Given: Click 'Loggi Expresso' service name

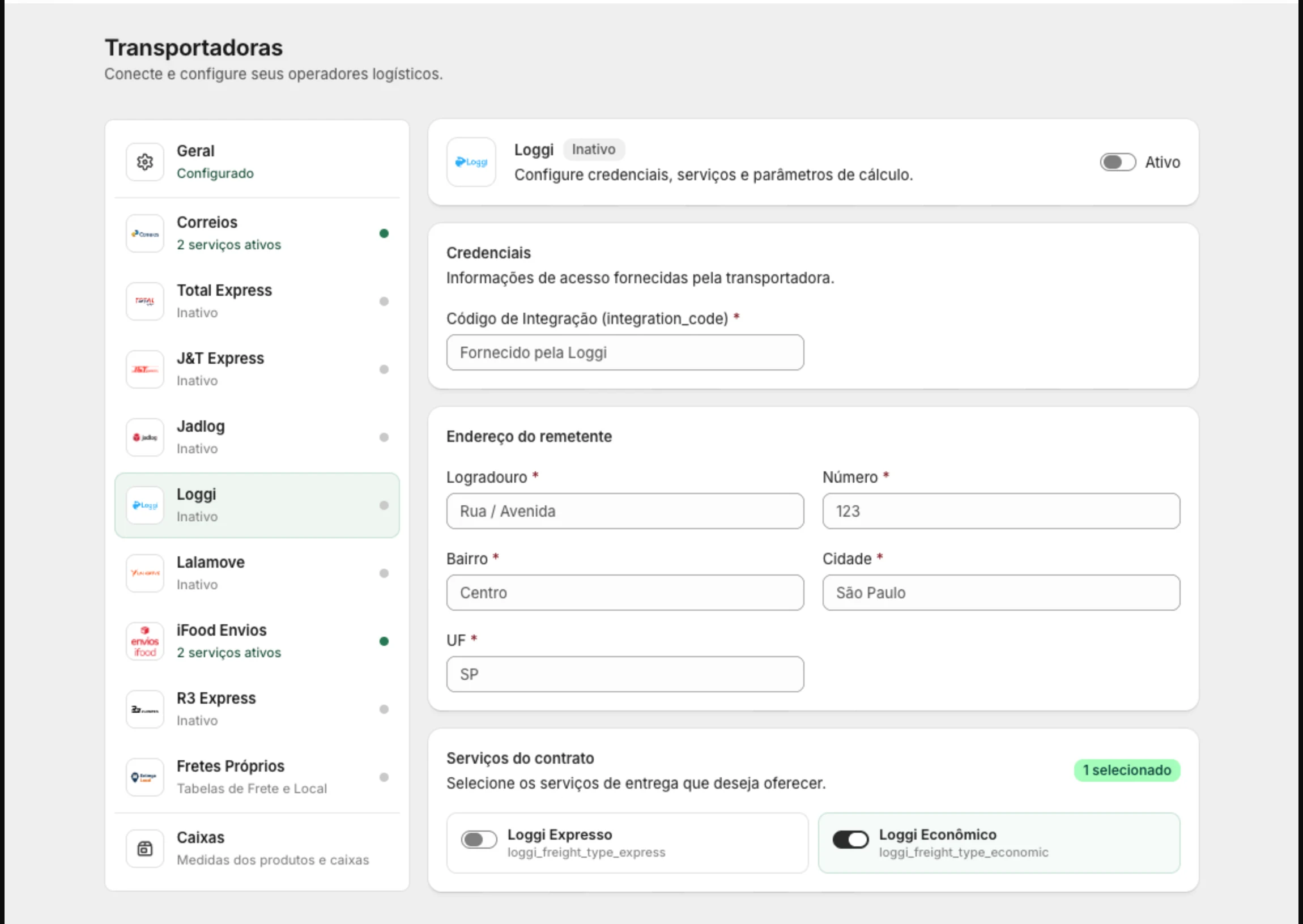Looking at the screenshot, I should tap(560, 834).
